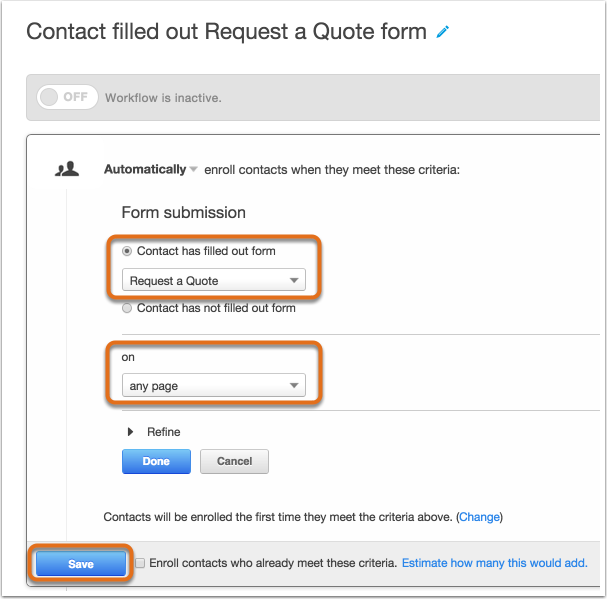
Task: Open the Request a Quote form dropdown
Action: click(x=214, y=280)
